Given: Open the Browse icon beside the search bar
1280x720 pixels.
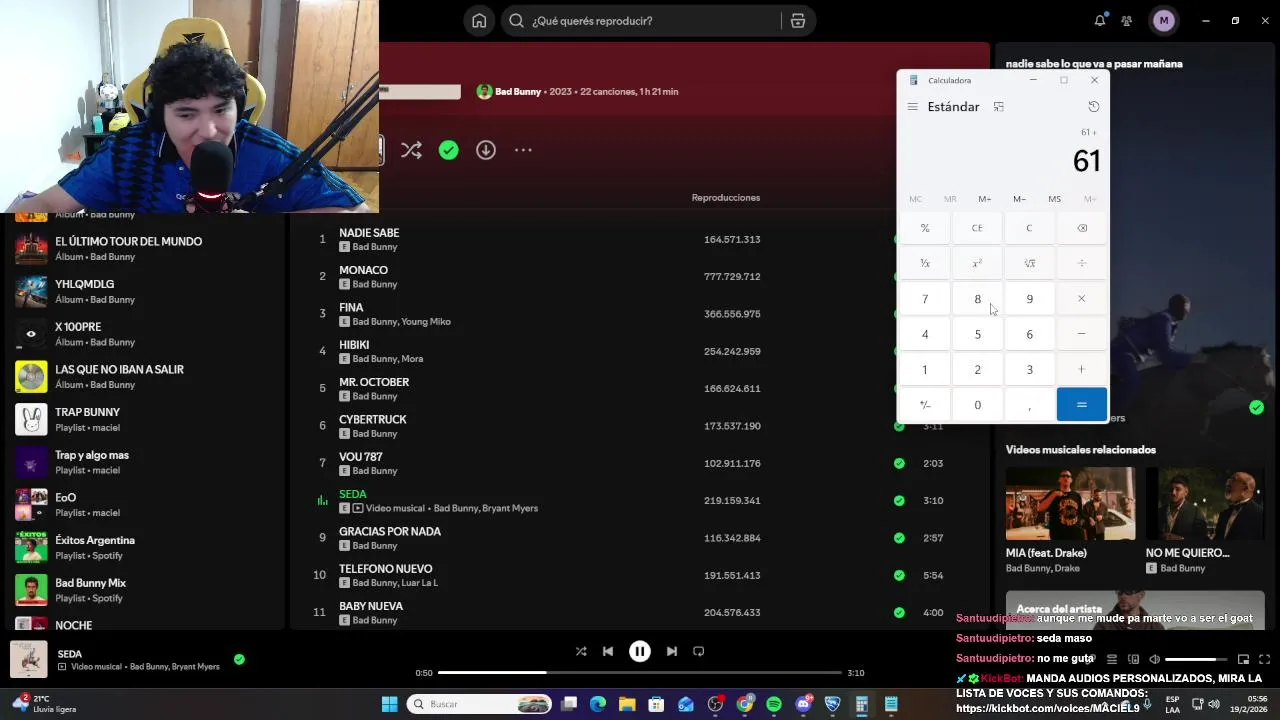Looking at the screenshot, I should 797,21.
